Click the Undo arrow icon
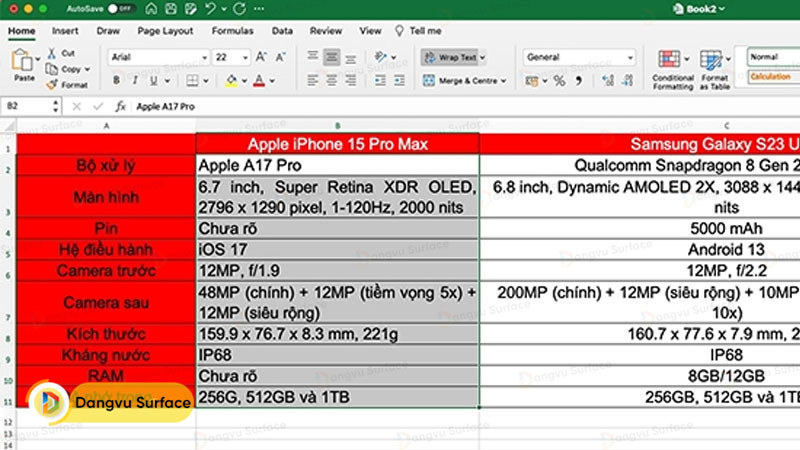 (x=211, y=9)
